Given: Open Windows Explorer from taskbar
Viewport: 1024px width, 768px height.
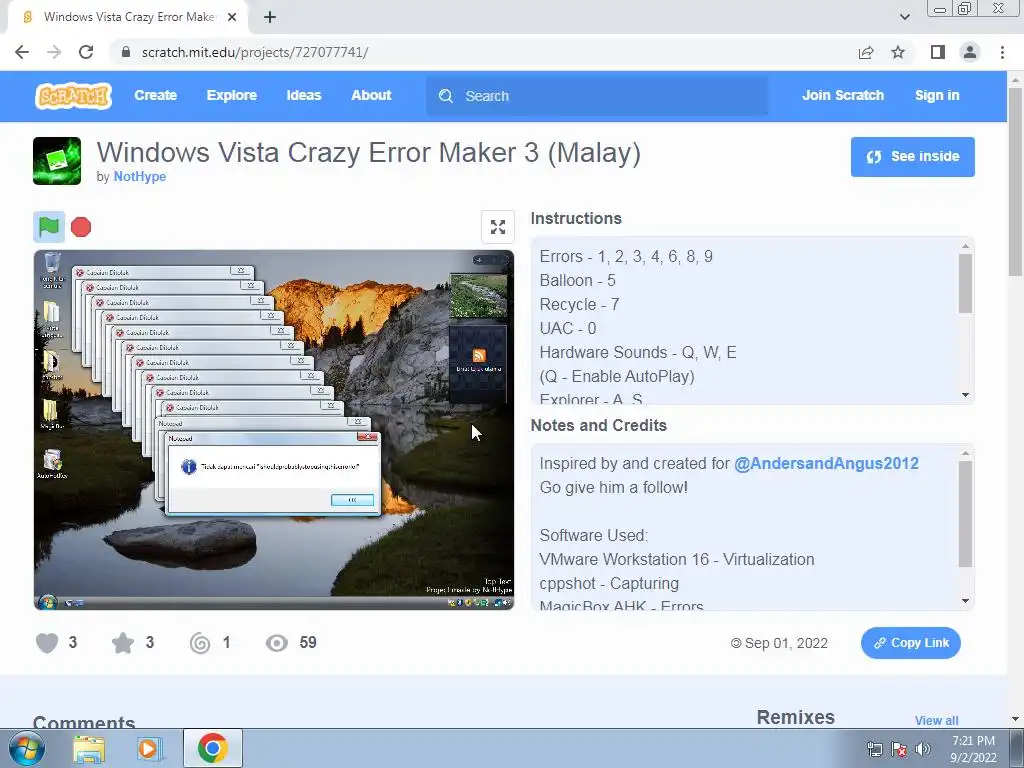Looking at the screenshot, I should pyautogui.click(x=88, y=749).
